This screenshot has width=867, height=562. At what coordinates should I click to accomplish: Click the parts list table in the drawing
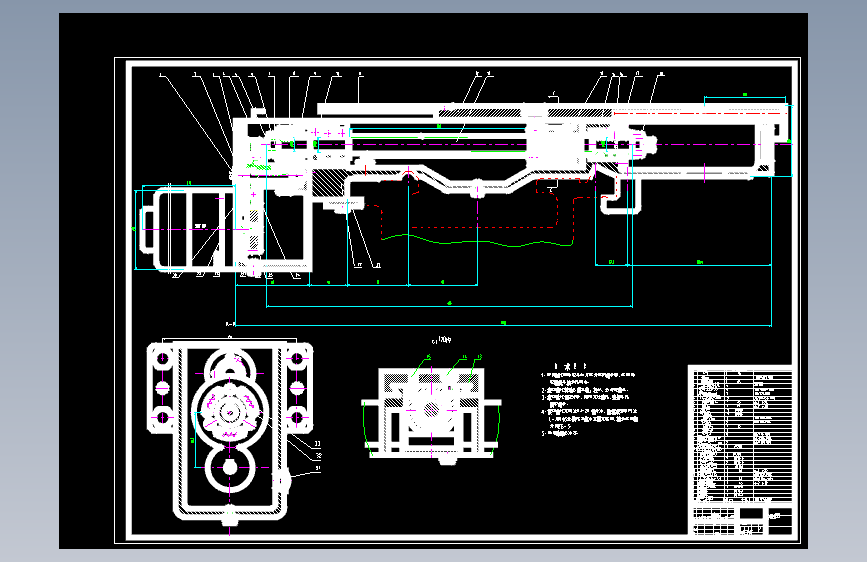point(740,434)
